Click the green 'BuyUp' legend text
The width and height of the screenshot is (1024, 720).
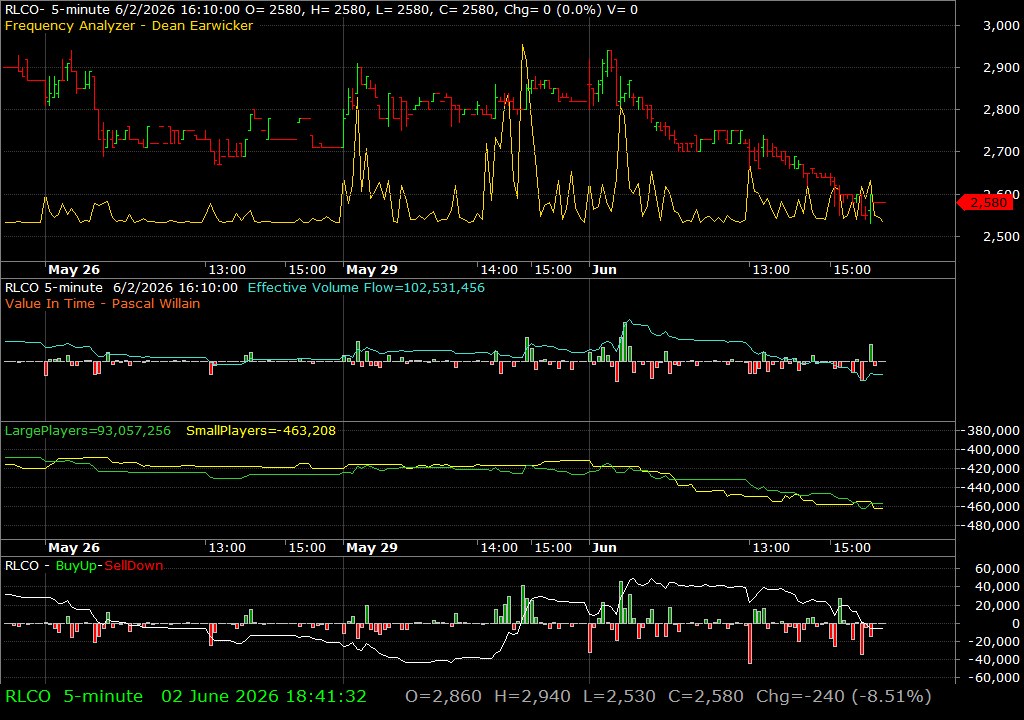click(x=76, y=565)
